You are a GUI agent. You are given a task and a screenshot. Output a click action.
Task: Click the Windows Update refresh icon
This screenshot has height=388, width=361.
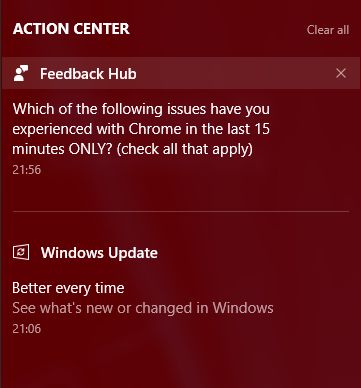pyautogui.click(x=21, y=252)
